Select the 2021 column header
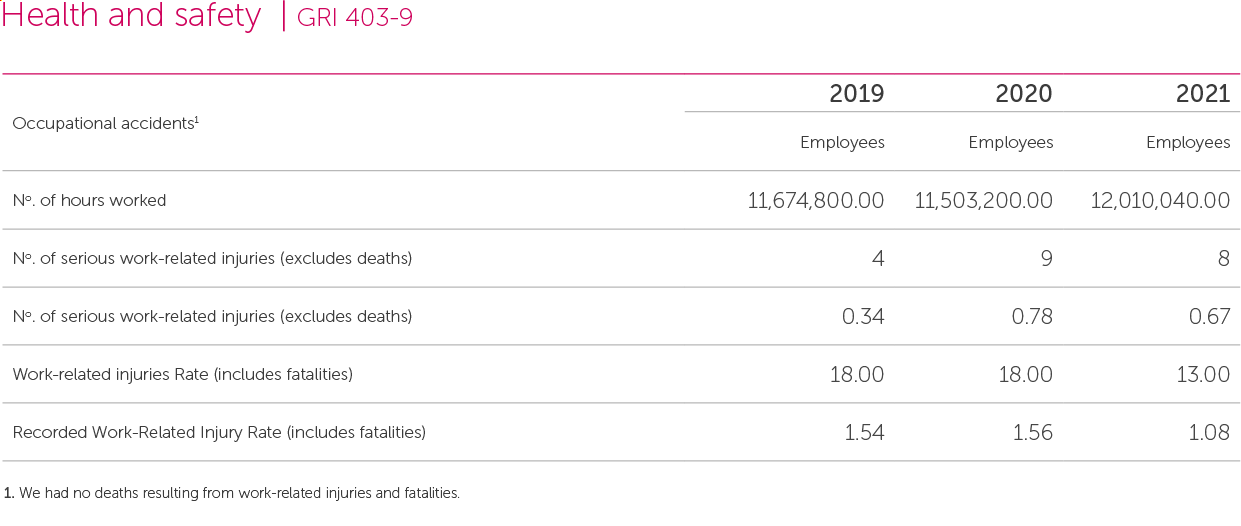 (1203, 94)
